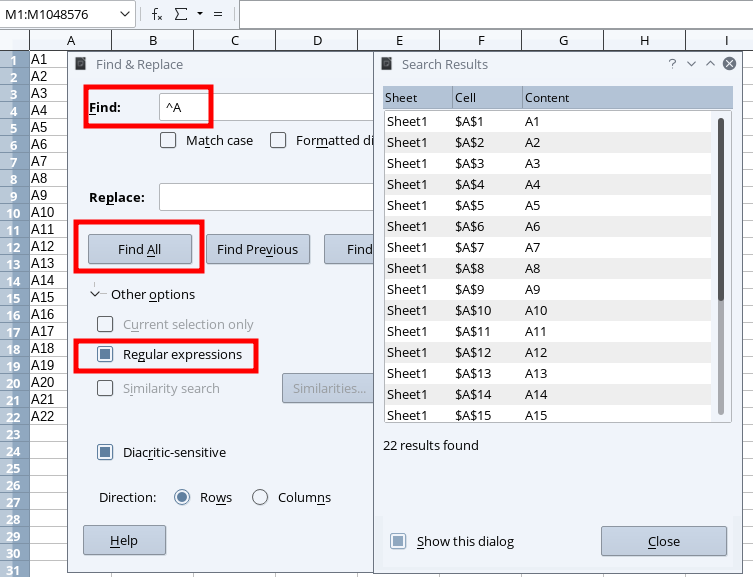Click the Find Previous button

tap(258, 249)
